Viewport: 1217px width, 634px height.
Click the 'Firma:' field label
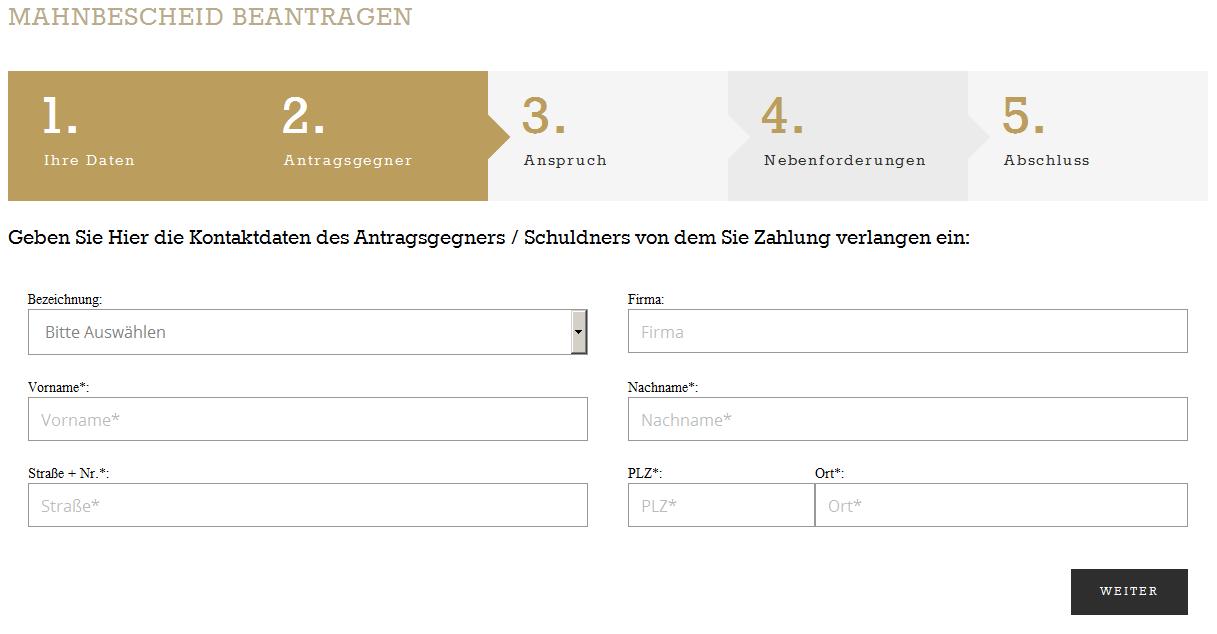click(x=646, y=299)
